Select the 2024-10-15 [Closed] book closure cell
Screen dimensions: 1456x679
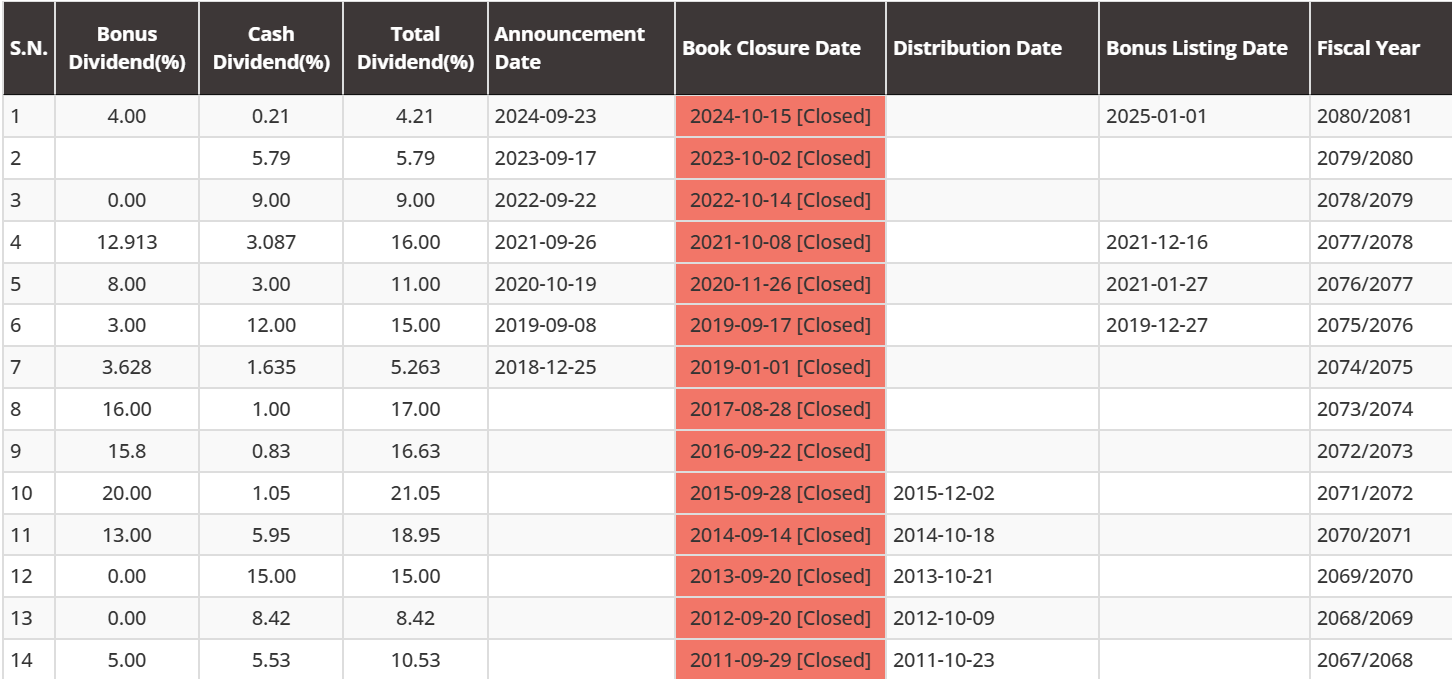[780, 116]
